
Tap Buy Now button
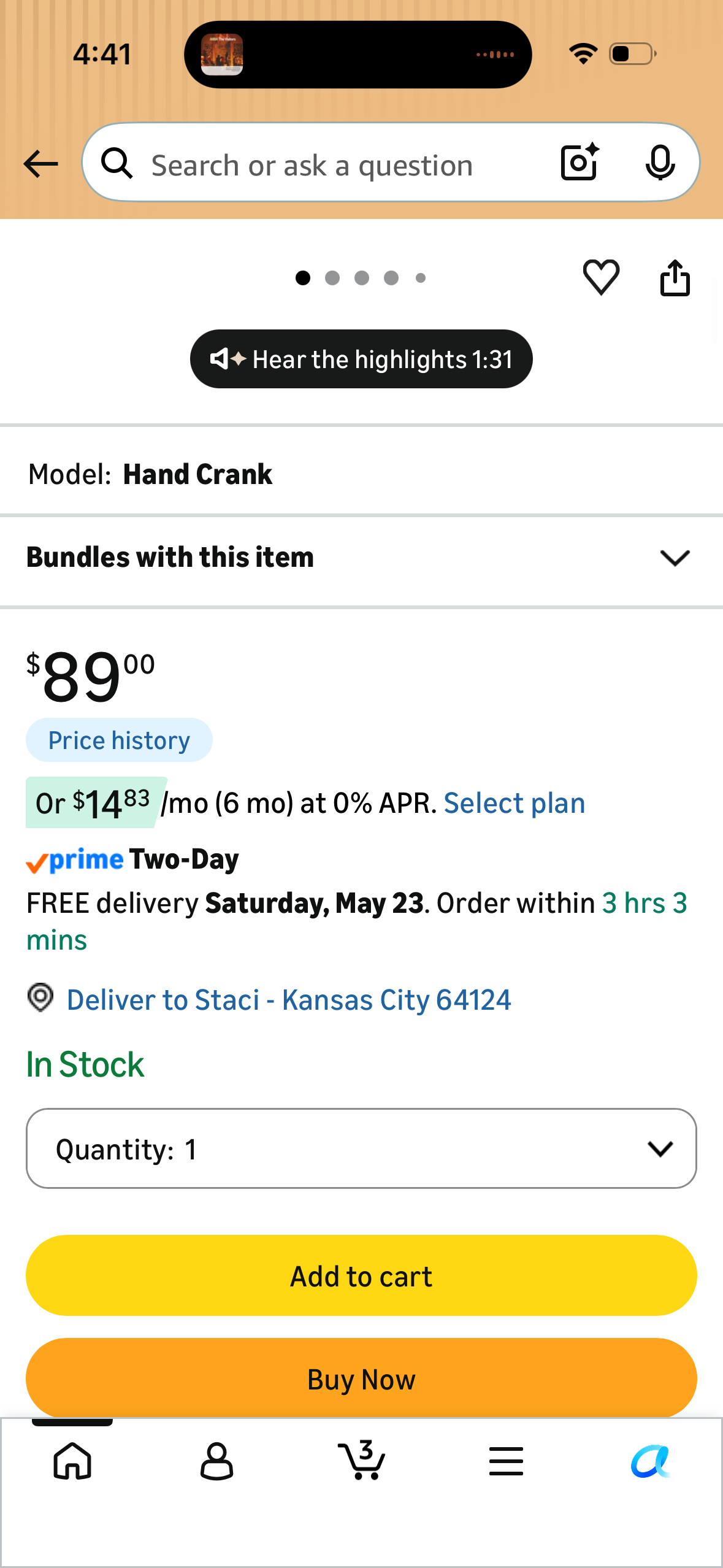coord(361,1378)
